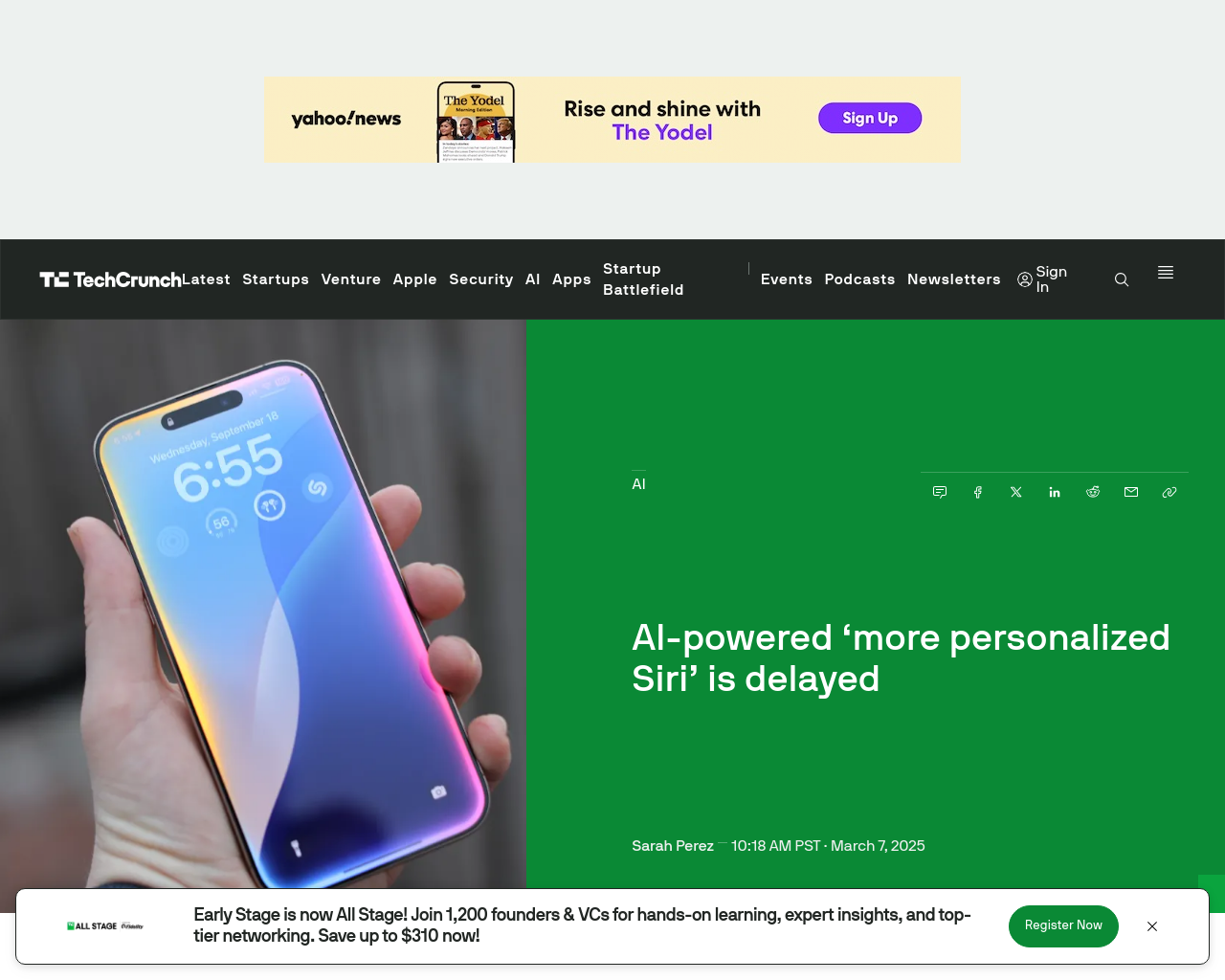1225x980 pixels.
Task: Share article on Reddit
Action: tap(1093, 492)
